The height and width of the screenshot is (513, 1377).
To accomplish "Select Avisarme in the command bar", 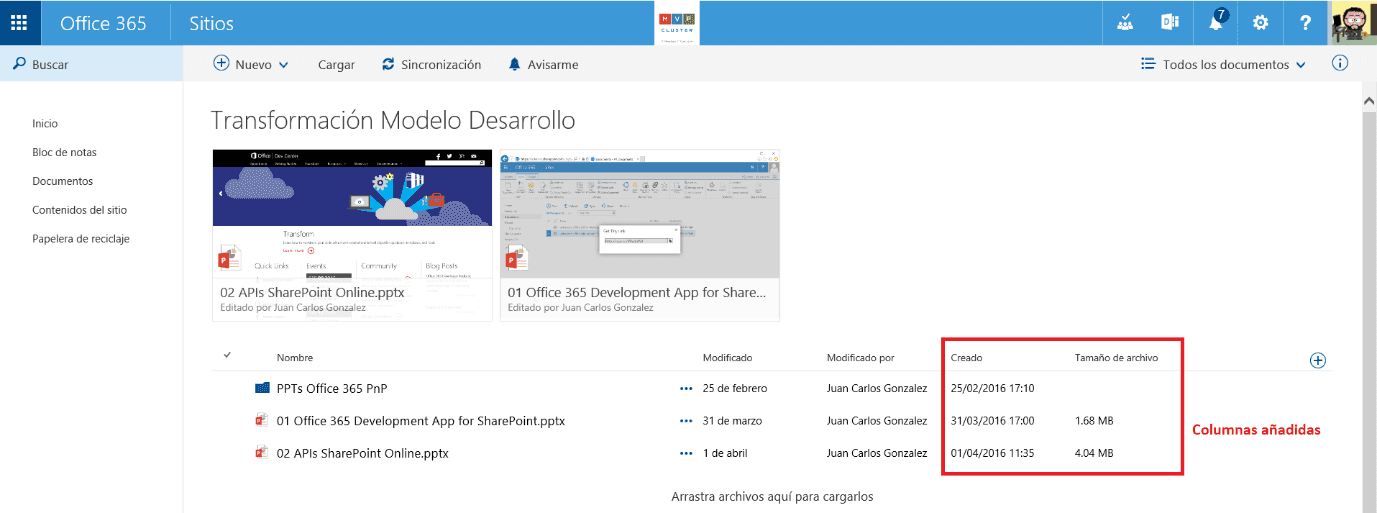I will (x=543, y=64).
